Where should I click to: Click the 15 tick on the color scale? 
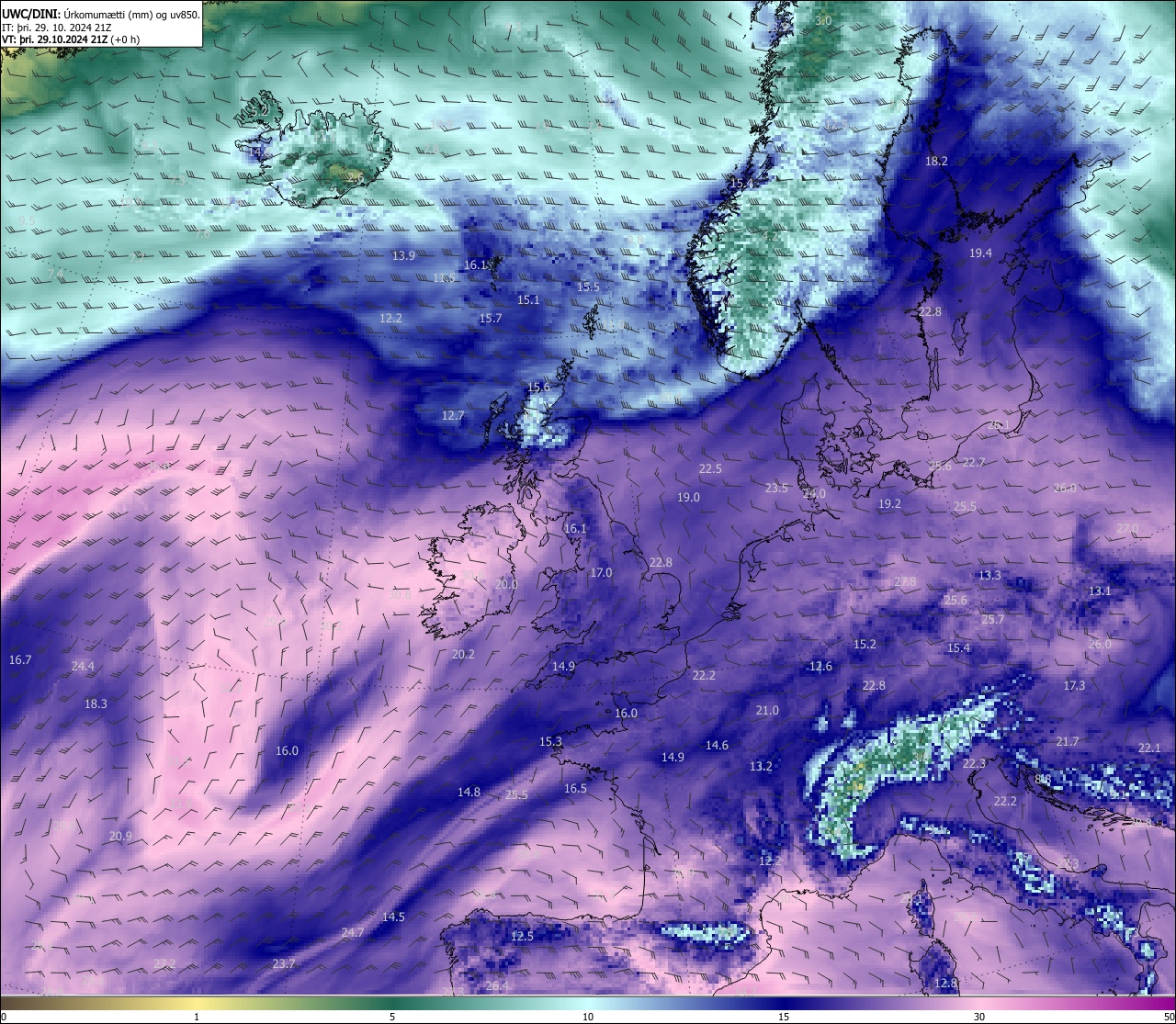(784, 1017)
